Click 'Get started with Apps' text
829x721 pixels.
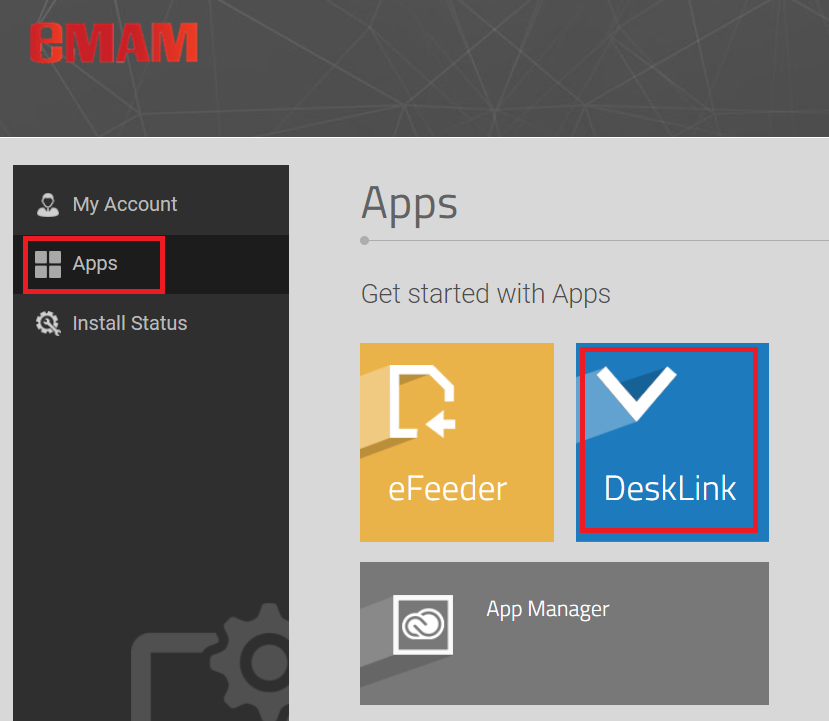(x=485, y=294)
